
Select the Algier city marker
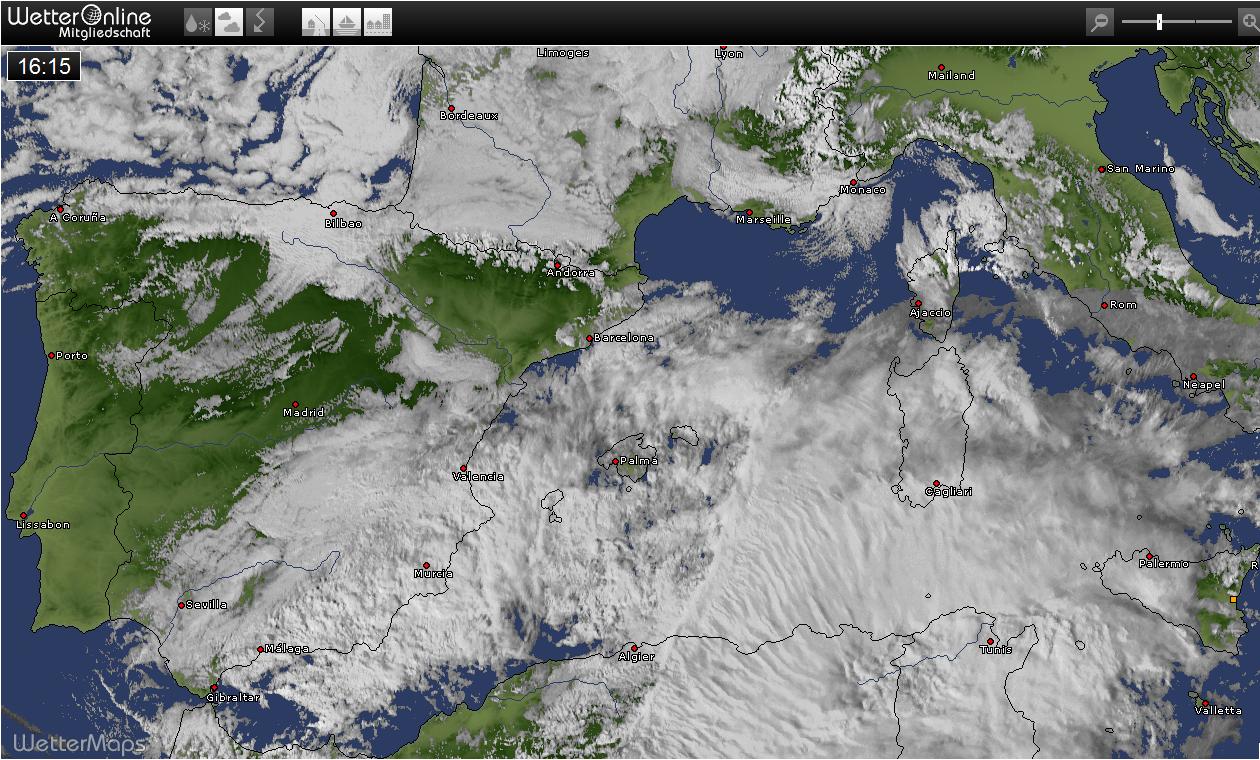coord(633,648)
